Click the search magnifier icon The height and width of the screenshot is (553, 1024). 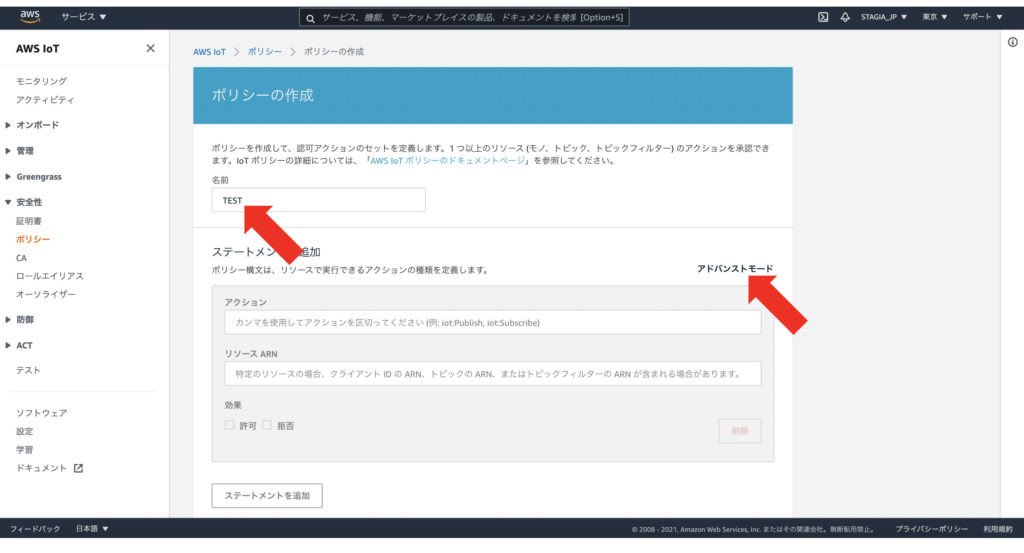311,18
